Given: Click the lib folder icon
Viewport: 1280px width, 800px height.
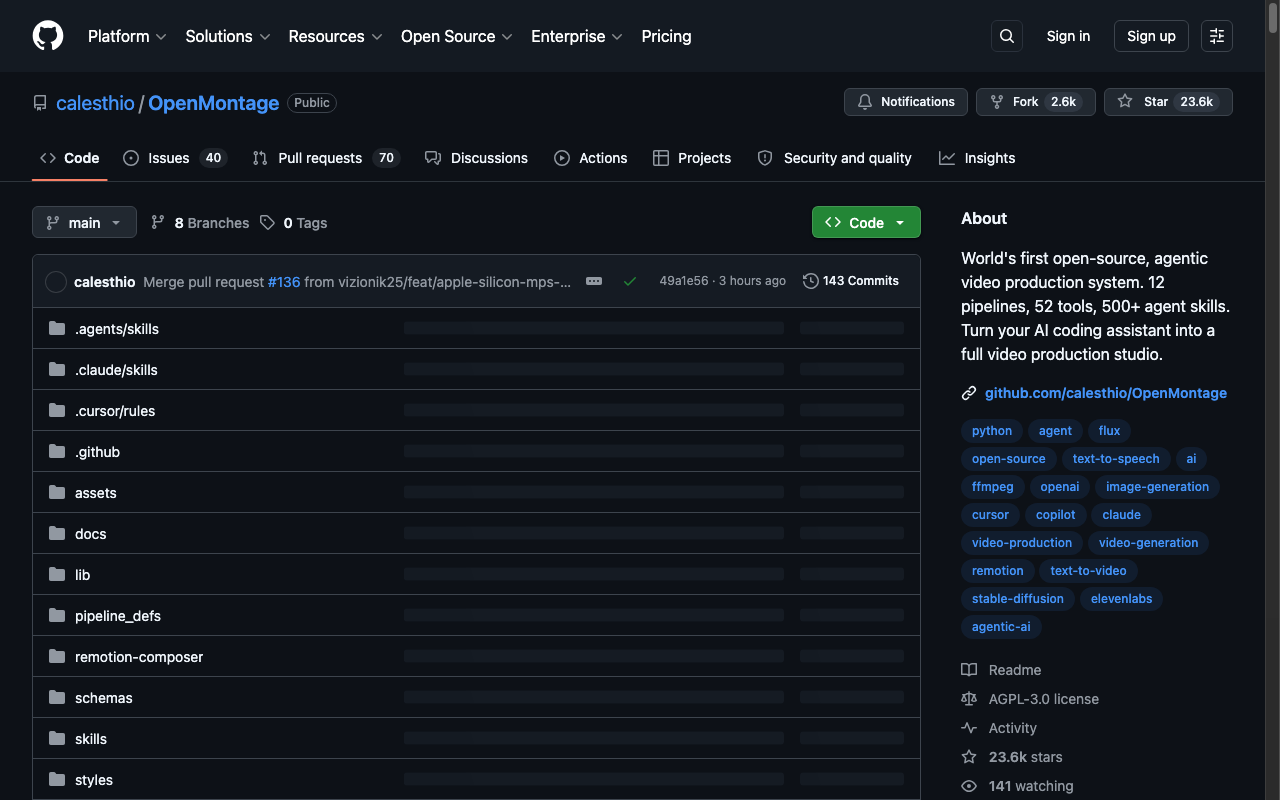Looking at the screenshot, I should pyautogui.click(x=57, y=575).
